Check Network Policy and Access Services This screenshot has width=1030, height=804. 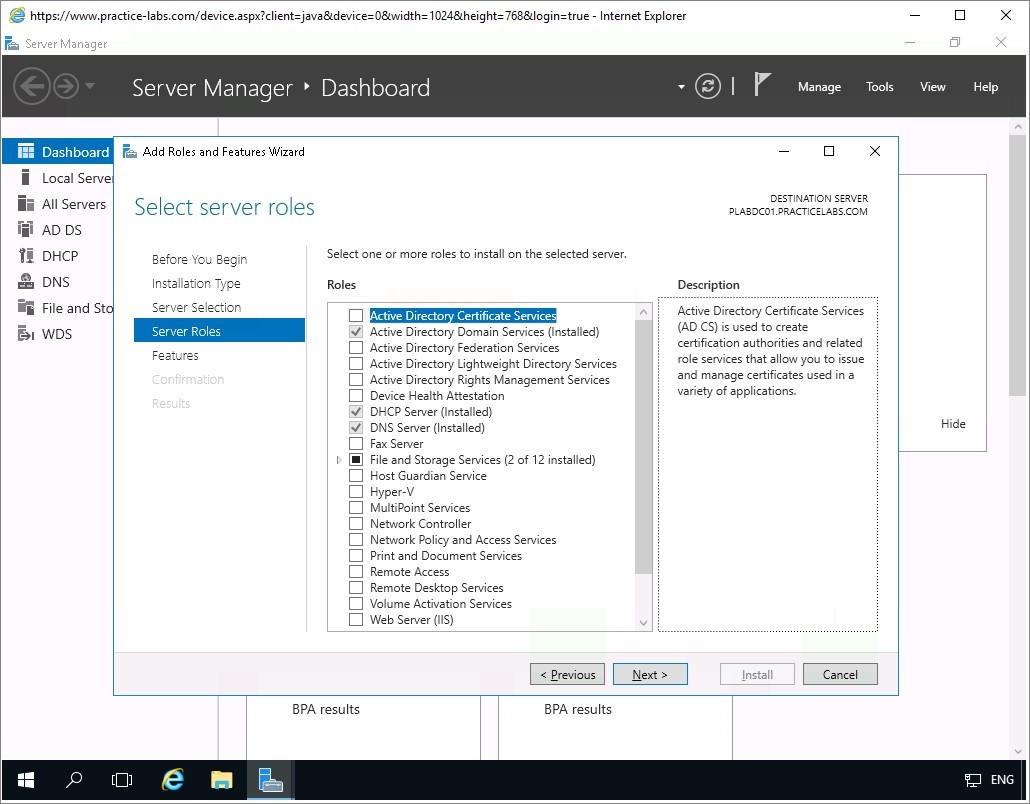356,539
